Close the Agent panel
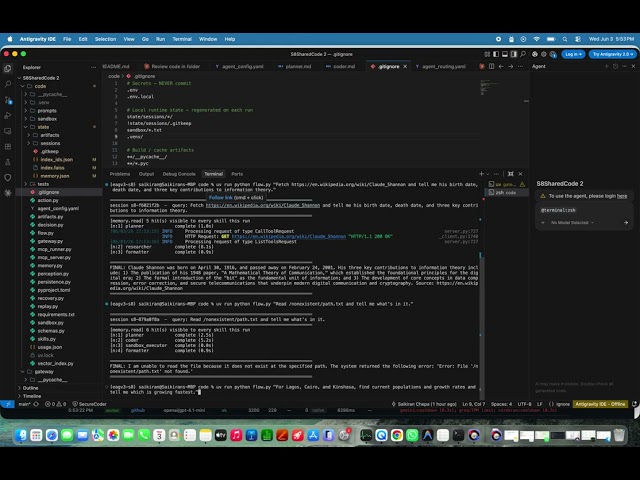The width and height of the screenshot is (640, 480). (633, 66)
